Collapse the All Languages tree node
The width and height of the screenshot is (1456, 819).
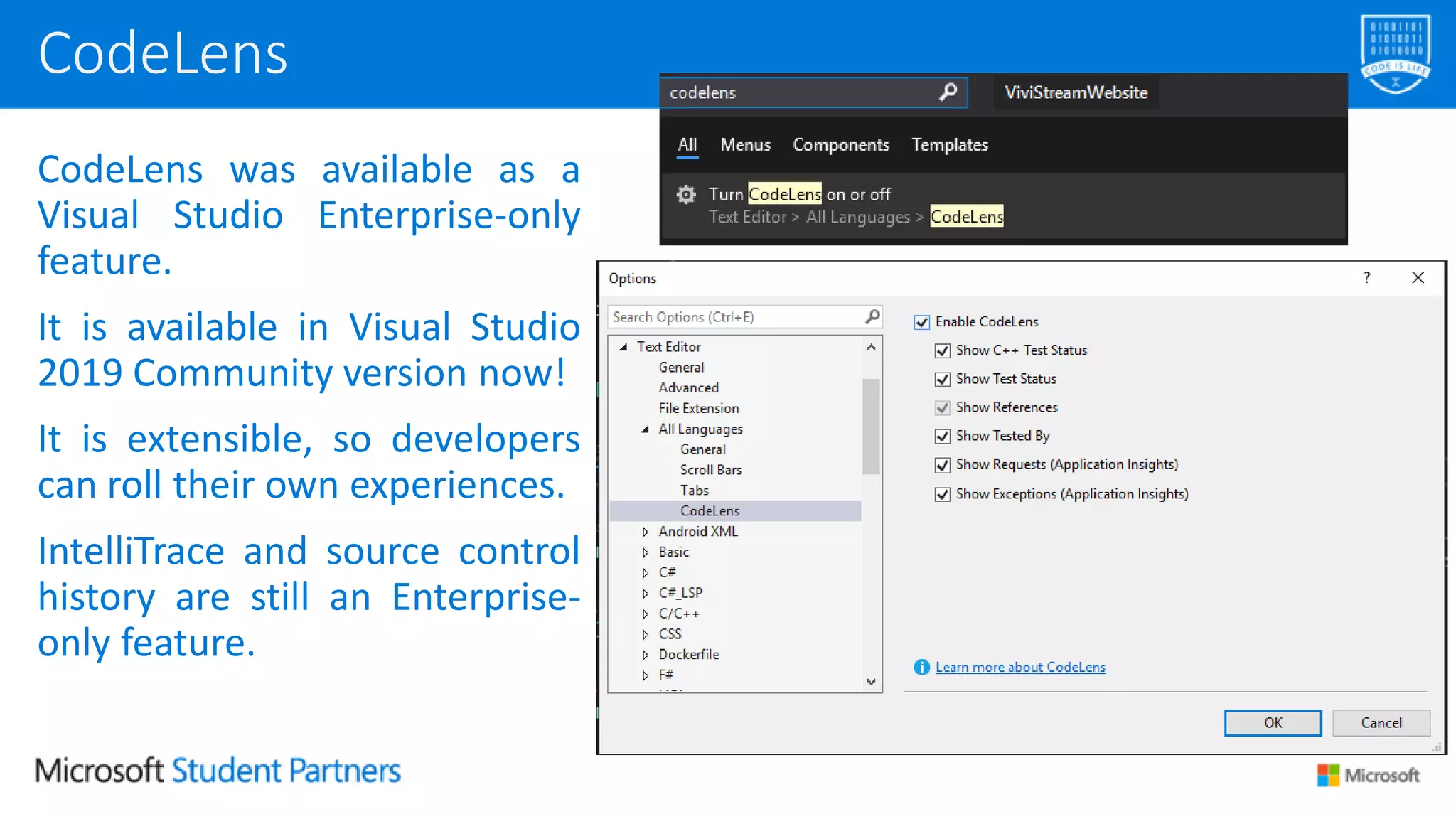pyautogui.click(x=646, y=429)
